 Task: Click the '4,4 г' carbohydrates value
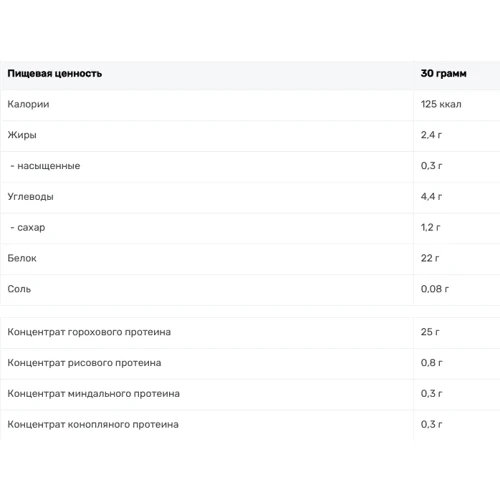(x=431, y=197)
